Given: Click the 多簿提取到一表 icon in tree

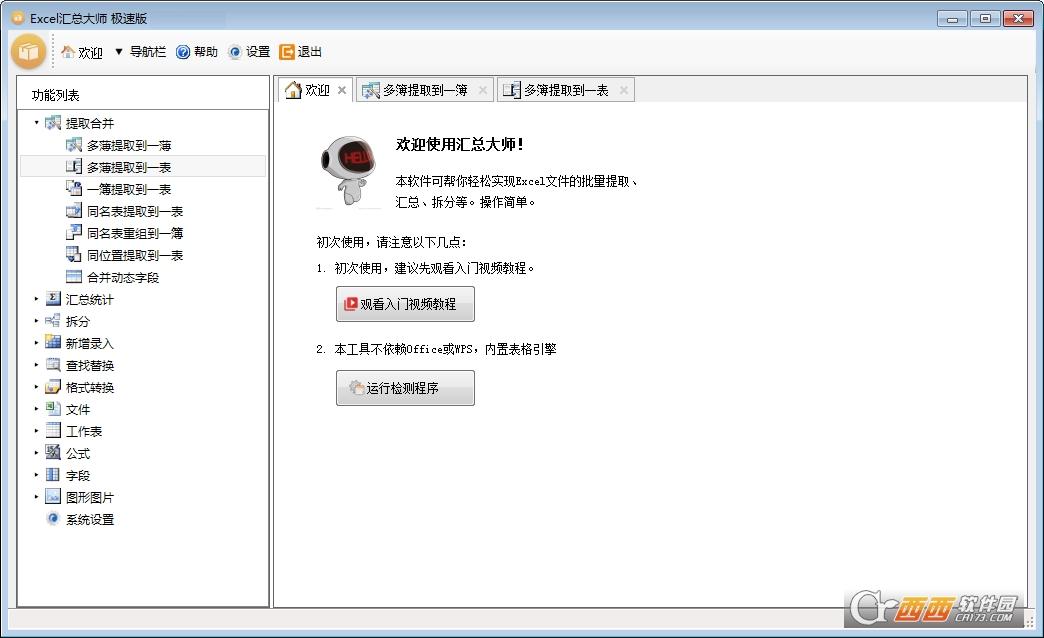Looking at the screenshot, I should pyautogui.click(x=74, y=166).
